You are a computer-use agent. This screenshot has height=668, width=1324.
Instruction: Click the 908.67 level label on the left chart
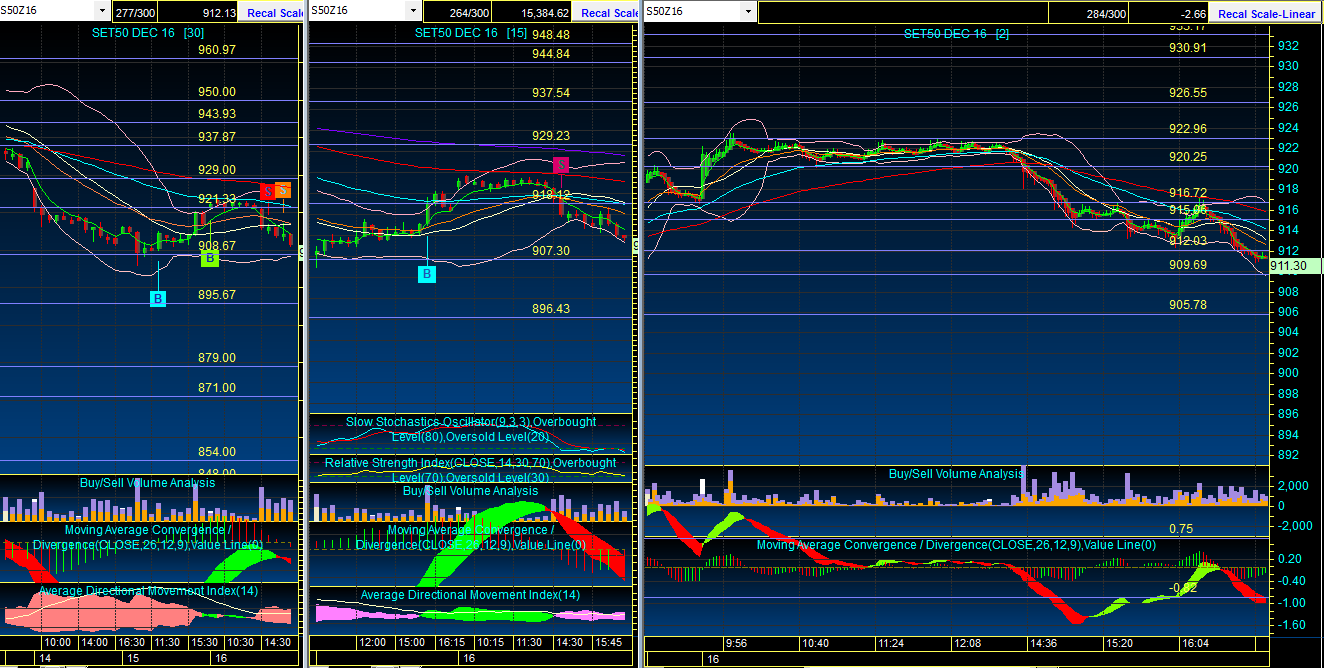217,246
